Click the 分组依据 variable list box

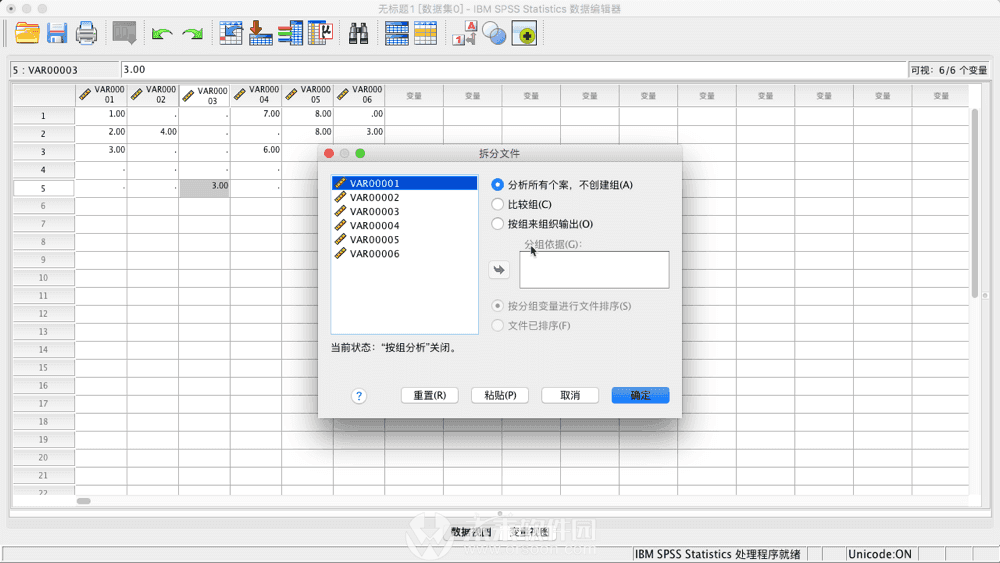[x=593, y=270]
